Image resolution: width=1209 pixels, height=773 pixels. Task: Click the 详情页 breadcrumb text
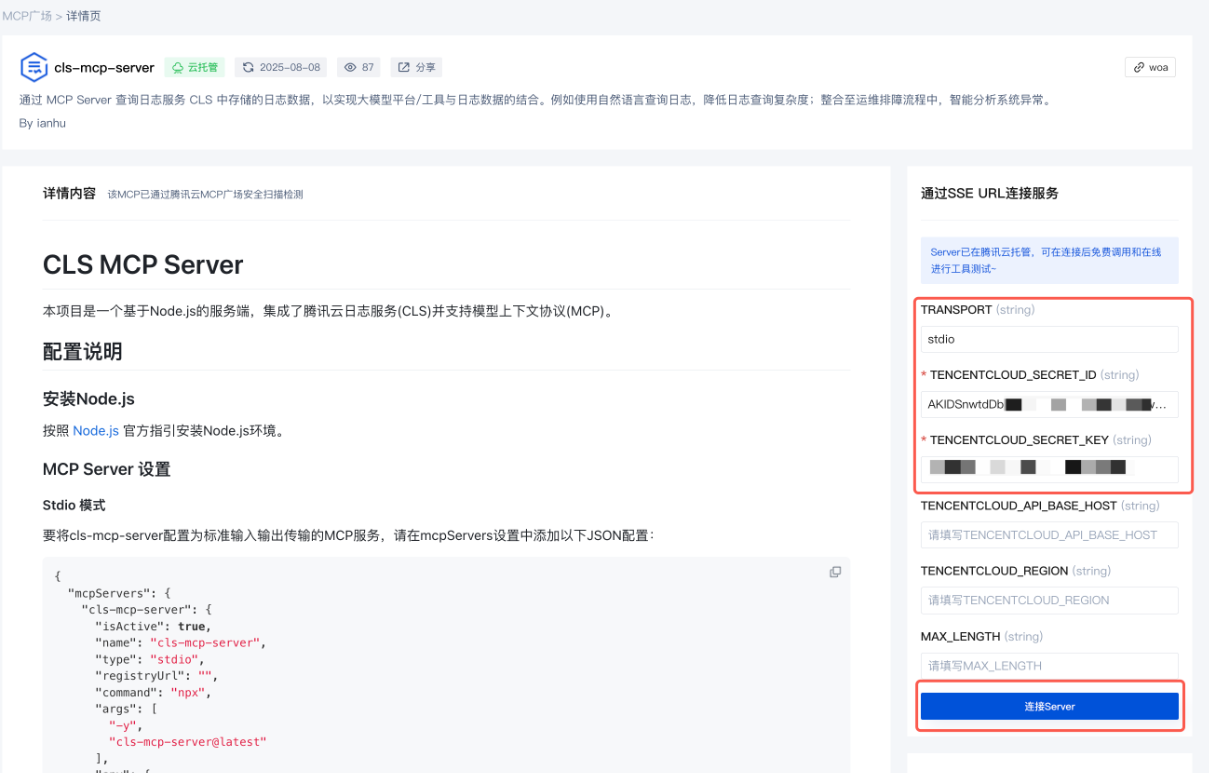(84, 16)
